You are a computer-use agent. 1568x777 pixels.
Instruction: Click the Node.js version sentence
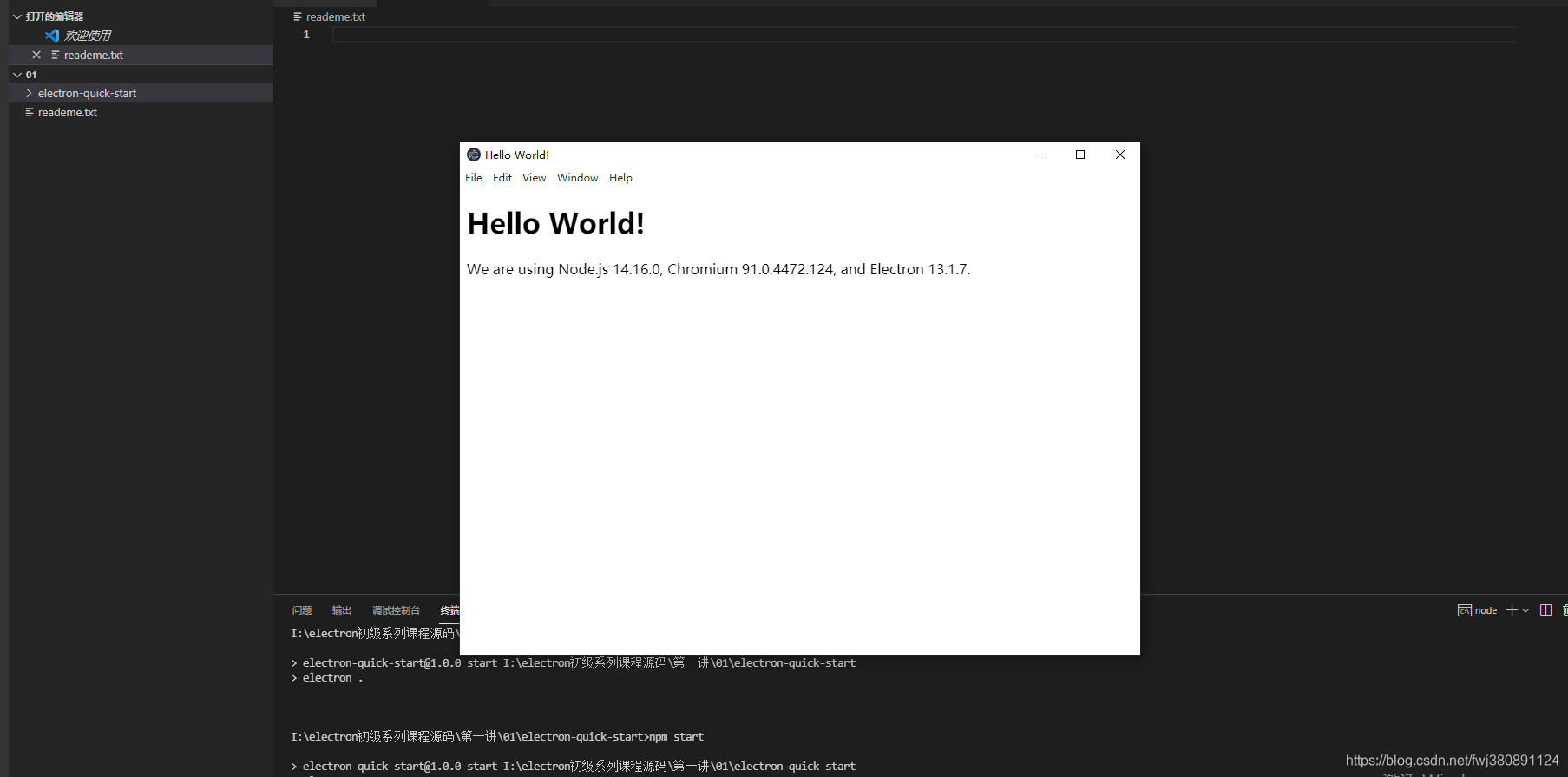(718, 269)
